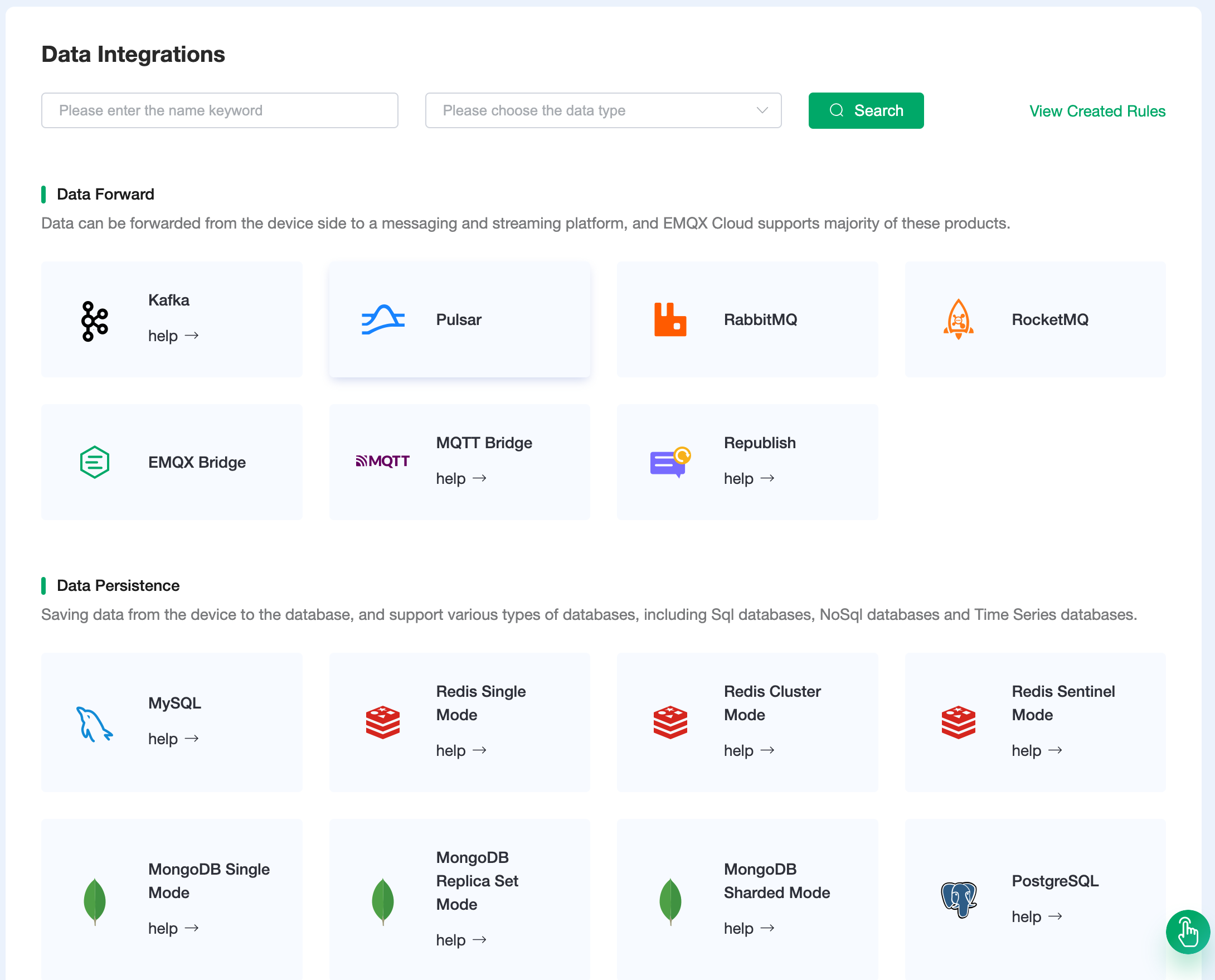
Task: Open MongoDB Replica Set Mode help link
Action: 461,940
